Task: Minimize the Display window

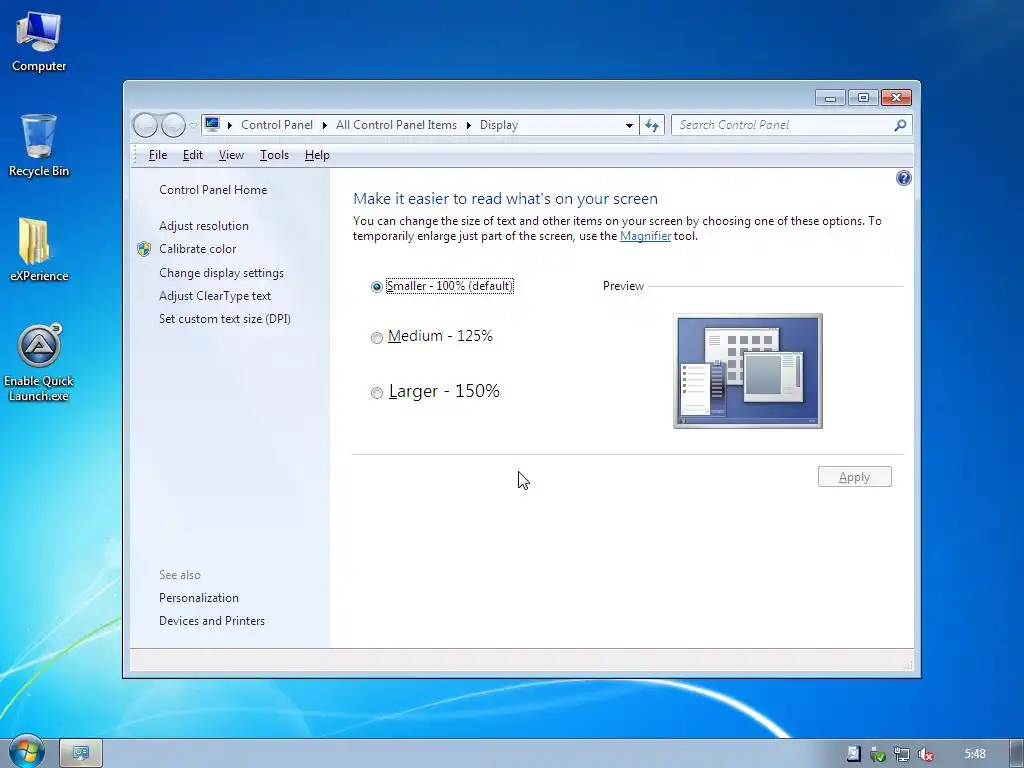Action: click(831, 98)
